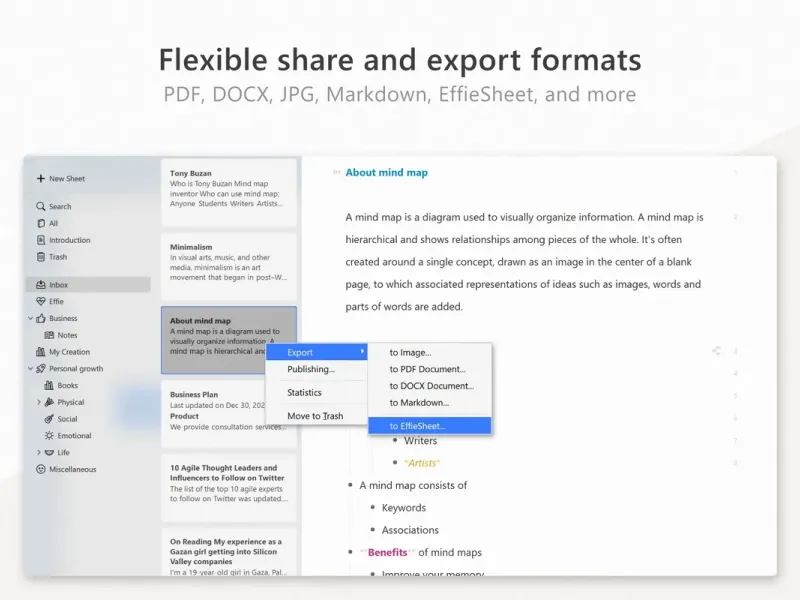This screenshot has width=800, height=600.
Task: Click the share icon in editor
Action: (x=716, y=351)
